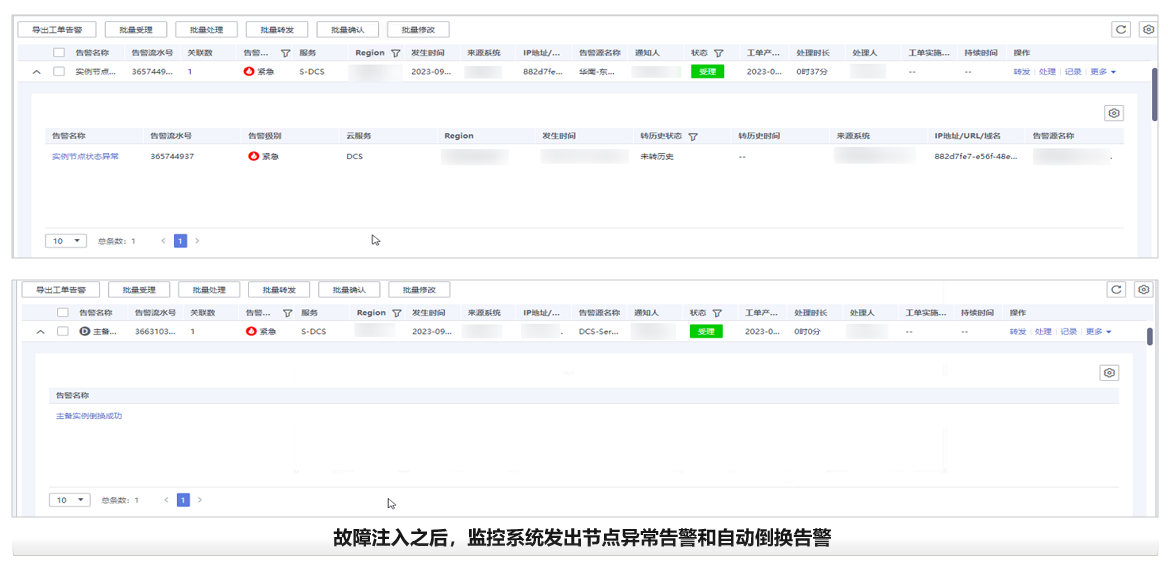1168x562 pixels.
Task: Click 导出工单告警 above the 主备 list
Action: click(60, 289)
